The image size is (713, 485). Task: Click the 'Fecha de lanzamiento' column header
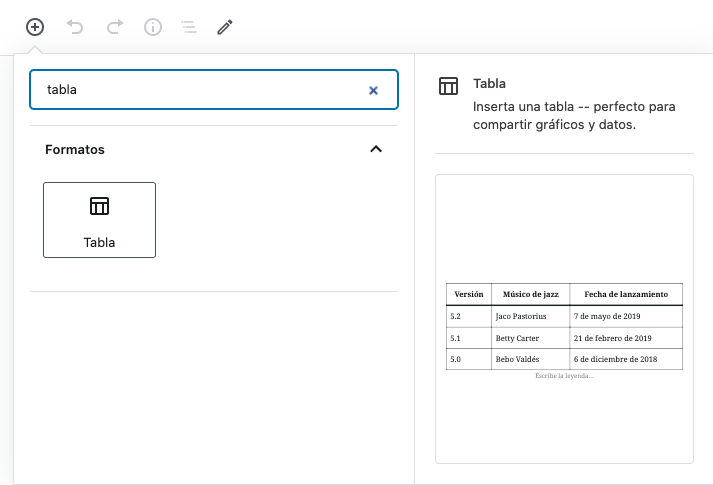point(626,295)
